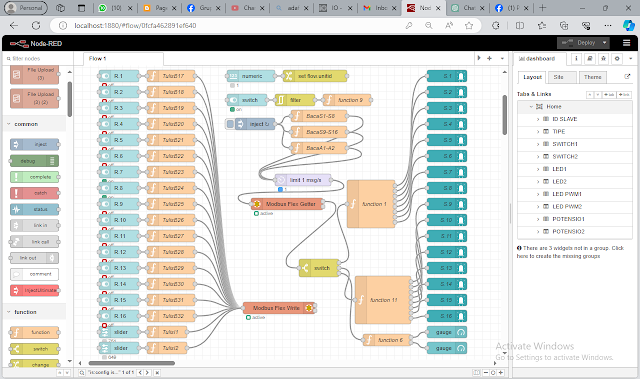Open the Deploy options dropdown arrow
Screen dimensions: 640x379
604,43
